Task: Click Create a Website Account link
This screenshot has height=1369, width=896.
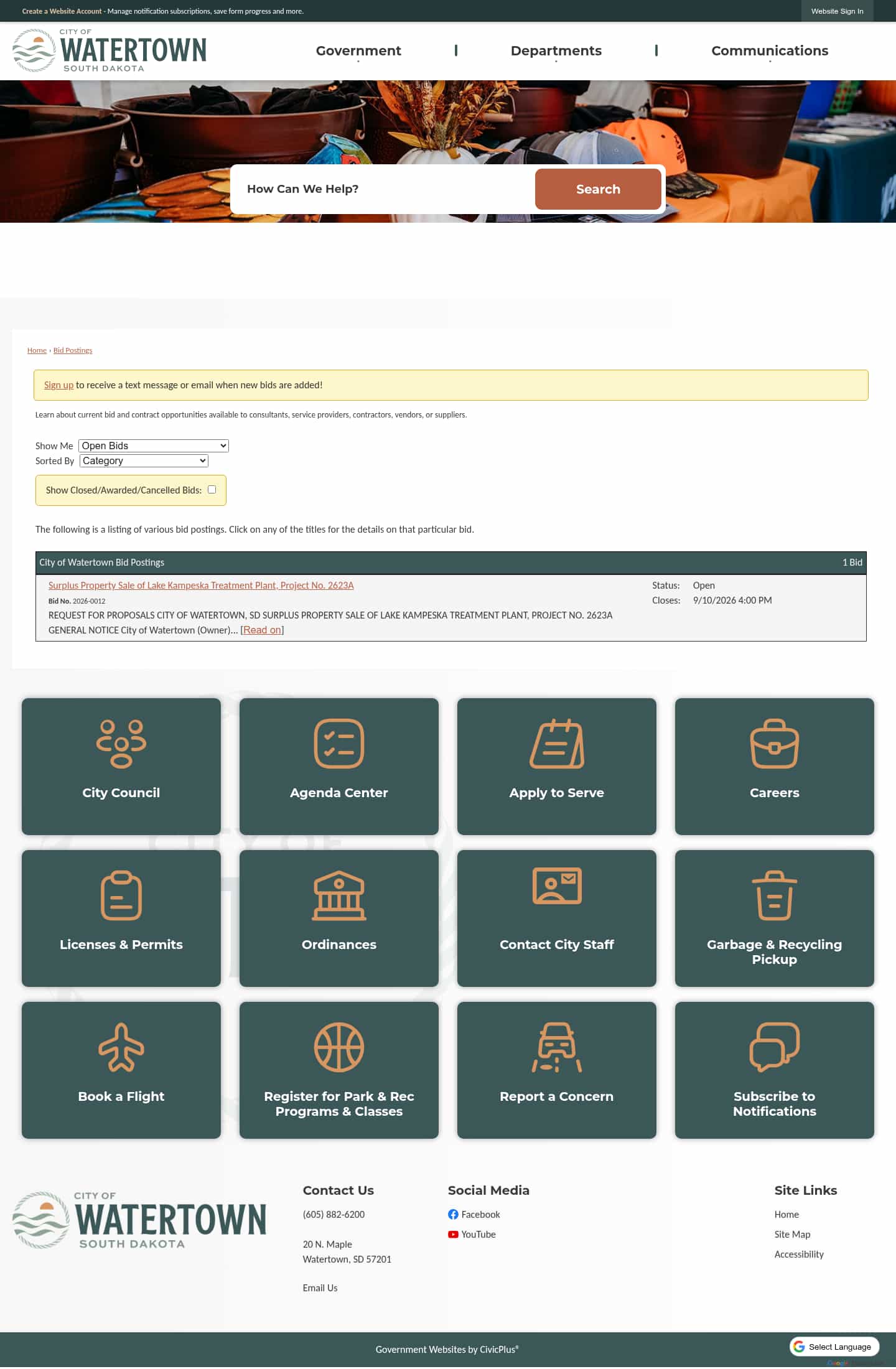Action: pyautogui.click(x=62, y=11)
